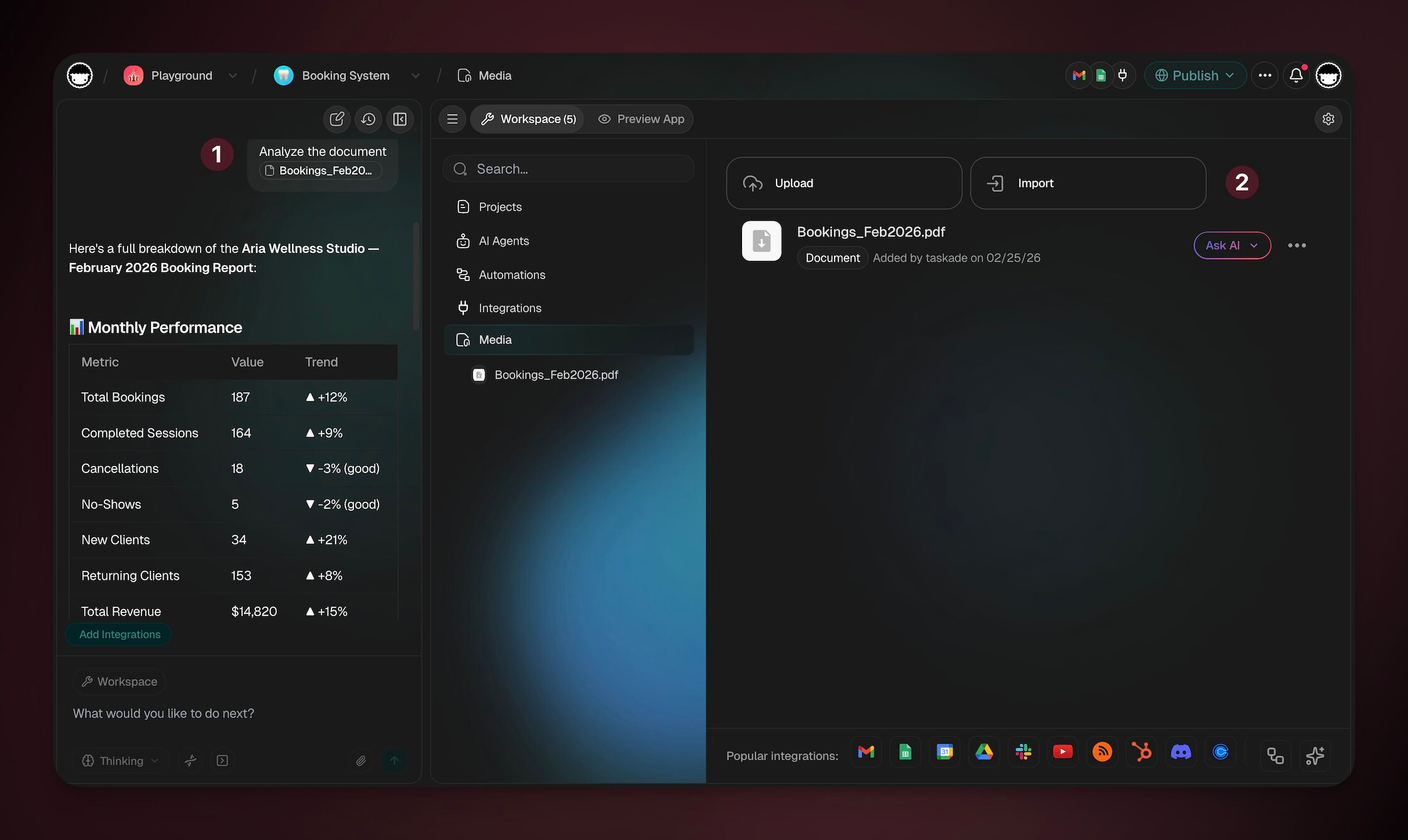Open the Thinking mode dropdown
The height and width of the screenshot is (840, 1408).
[x=121, y=761]
